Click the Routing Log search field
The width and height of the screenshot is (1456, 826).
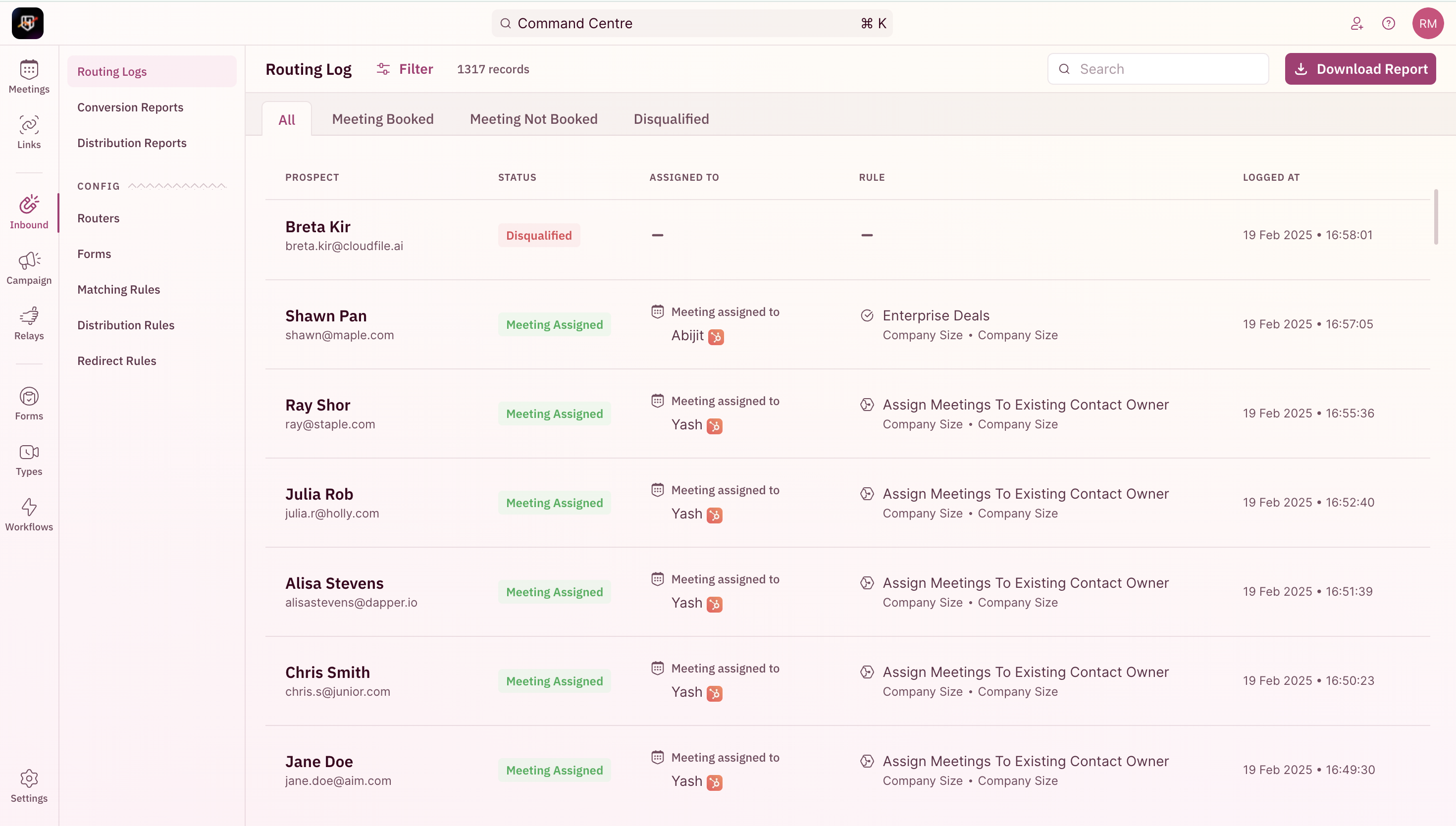point(1158,69)
